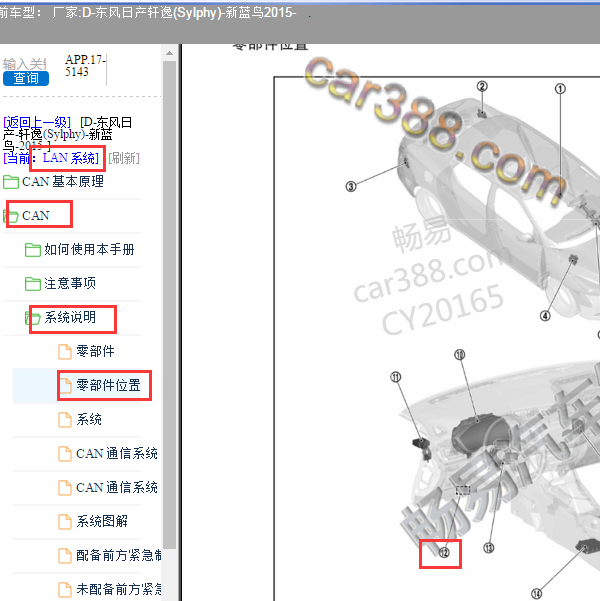Screen dimensions: 600x601
Task: Click the 零部件 document icon
Action: coord(65,352)
